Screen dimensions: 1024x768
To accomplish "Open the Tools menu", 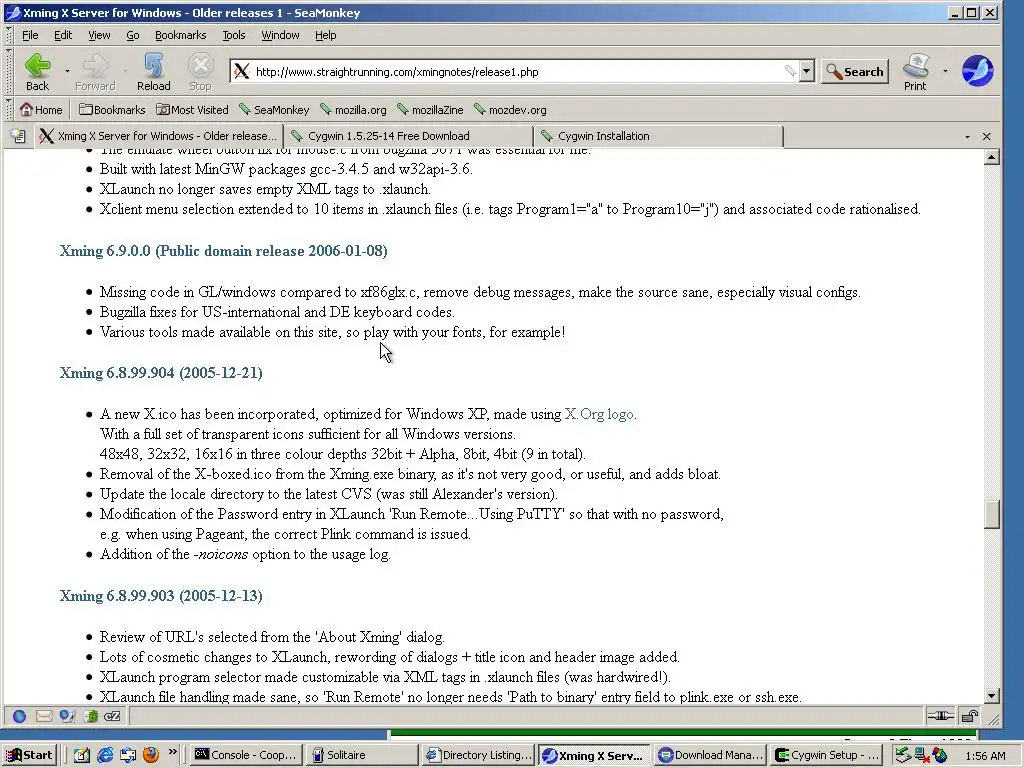I will click(234, 35).
